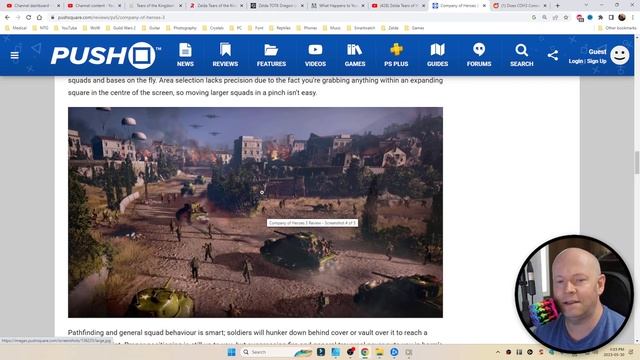Screen dimensions: 640x360
Task: Open the Medical bookmarks folder
Action: (x=16, y=28)
